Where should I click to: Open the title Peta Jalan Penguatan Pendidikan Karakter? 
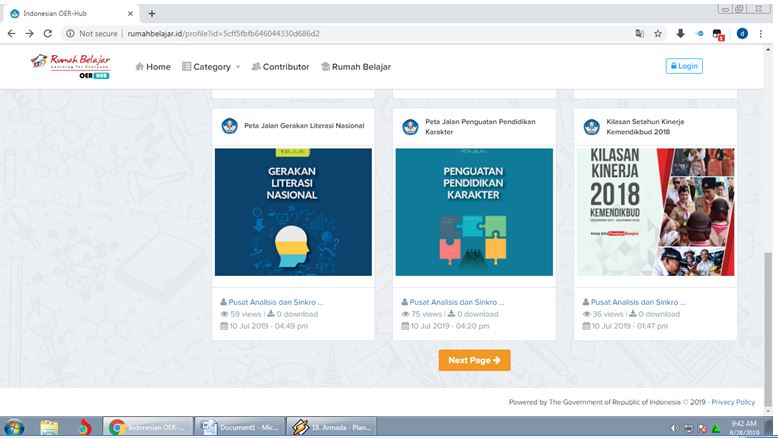480,126
